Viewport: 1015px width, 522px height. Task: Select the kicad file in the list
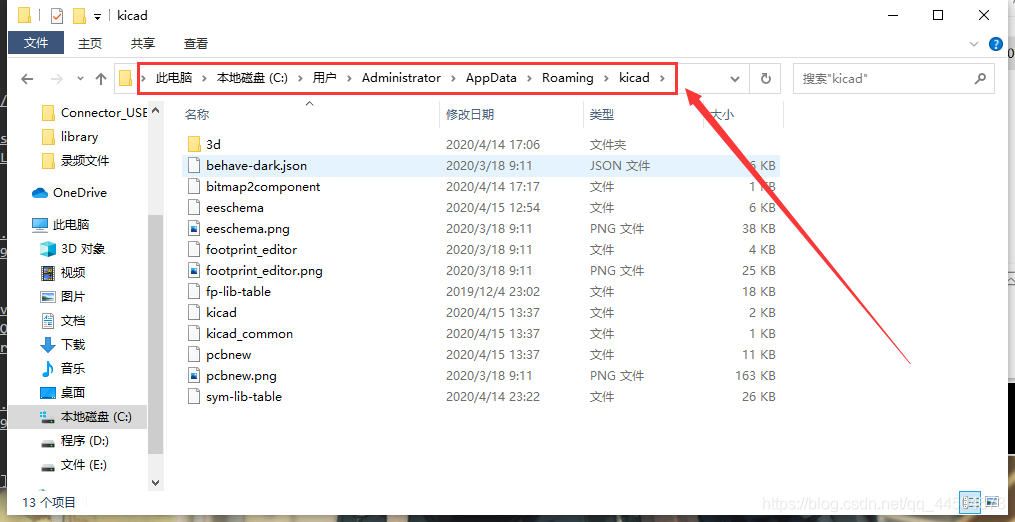221,313
